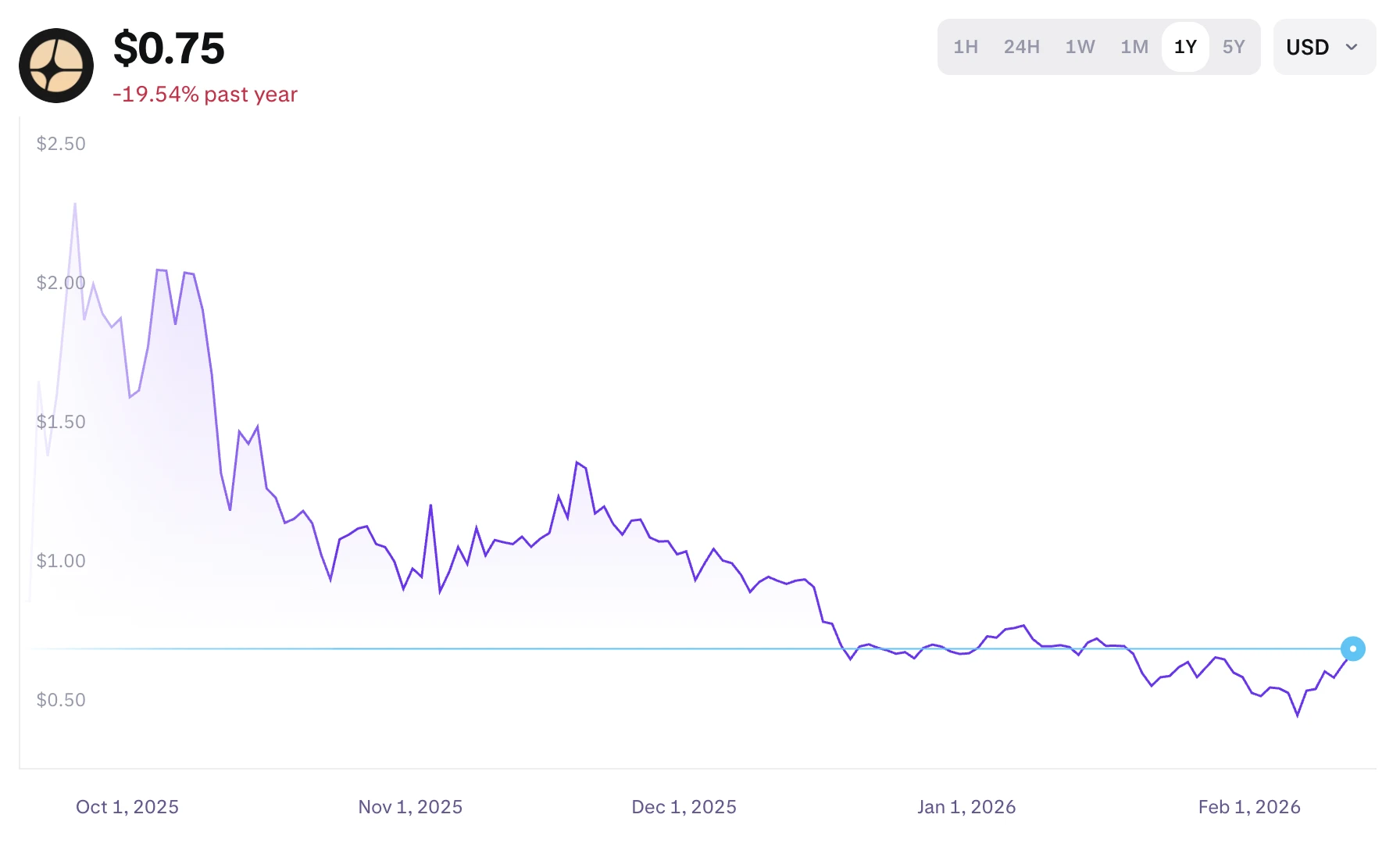The width and height of the screenshot is (1400, 850).
Task: Click the $1.00 y-axis label
Action: tap(61, 561)
